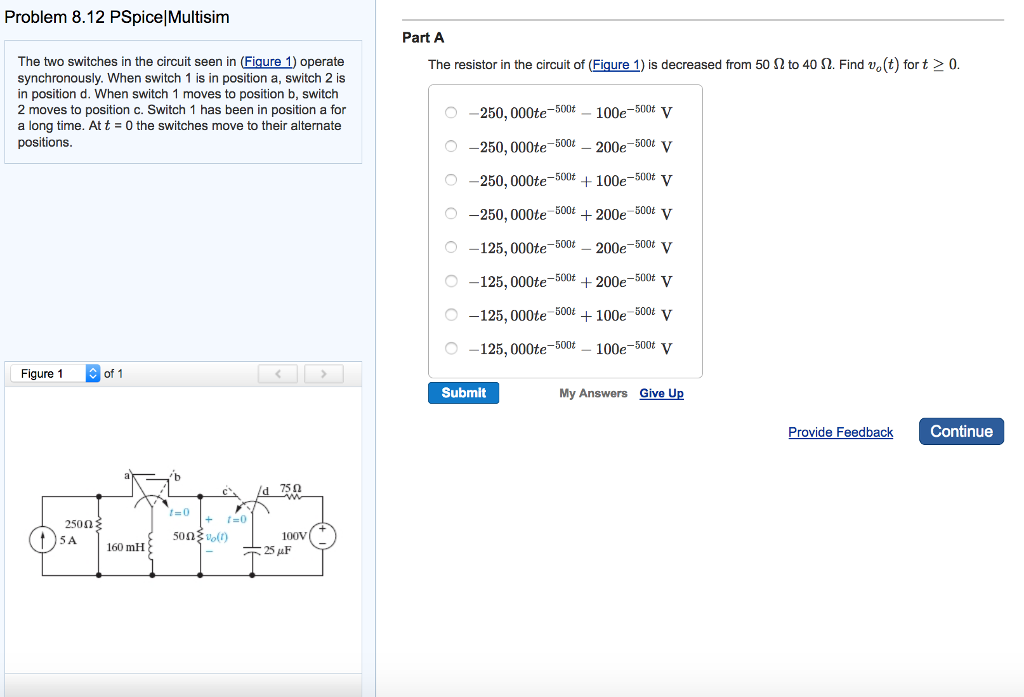Open the My Answers link

pyautogui.click(x=593, y=393)
